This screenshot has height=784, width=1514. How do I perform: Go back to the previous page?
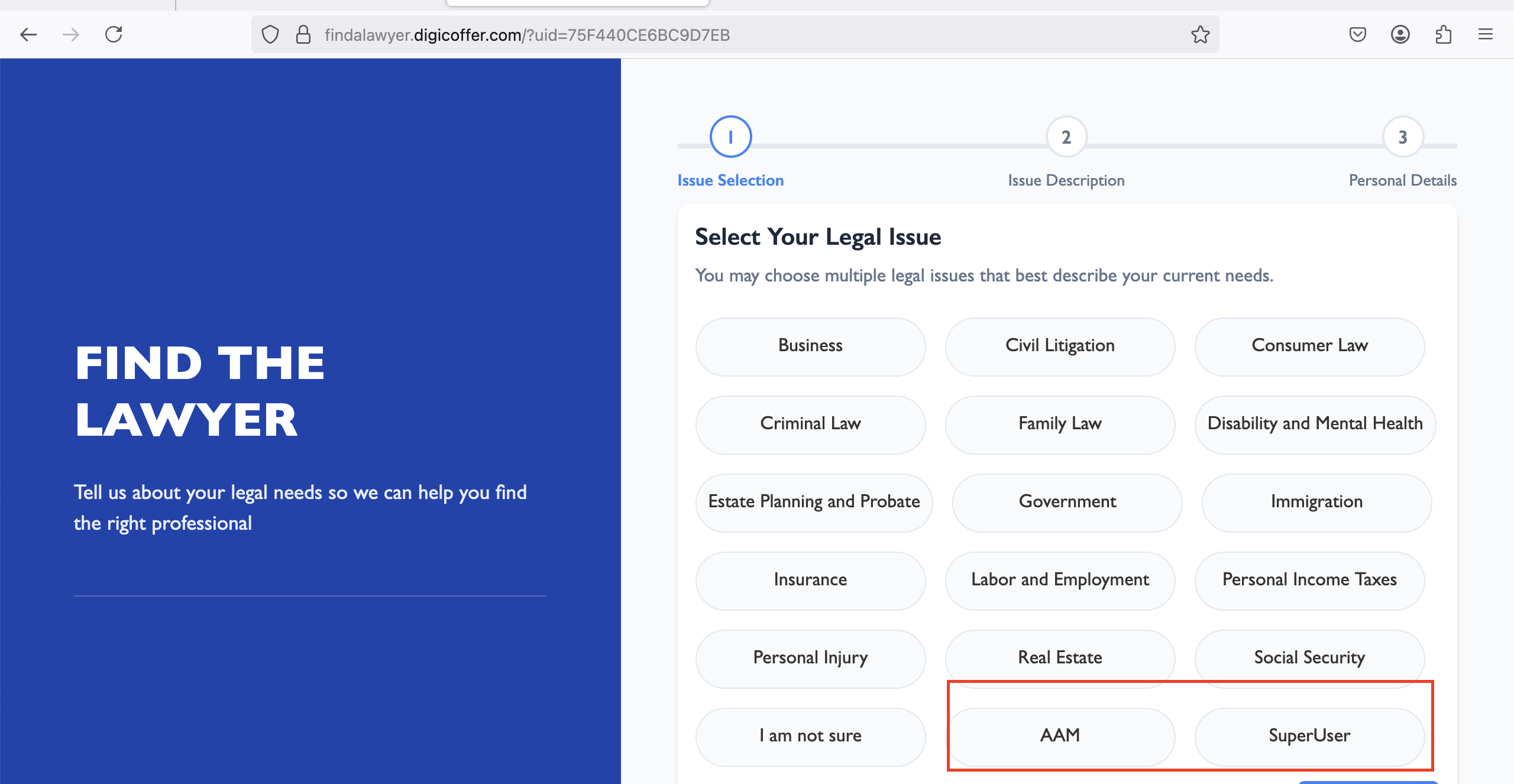point(28,35)
